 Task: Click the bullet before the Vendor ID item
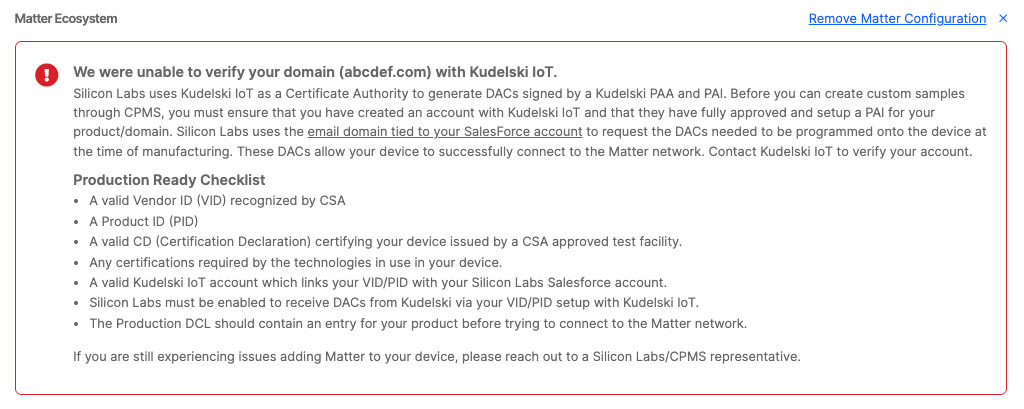[x=79, y=201]
